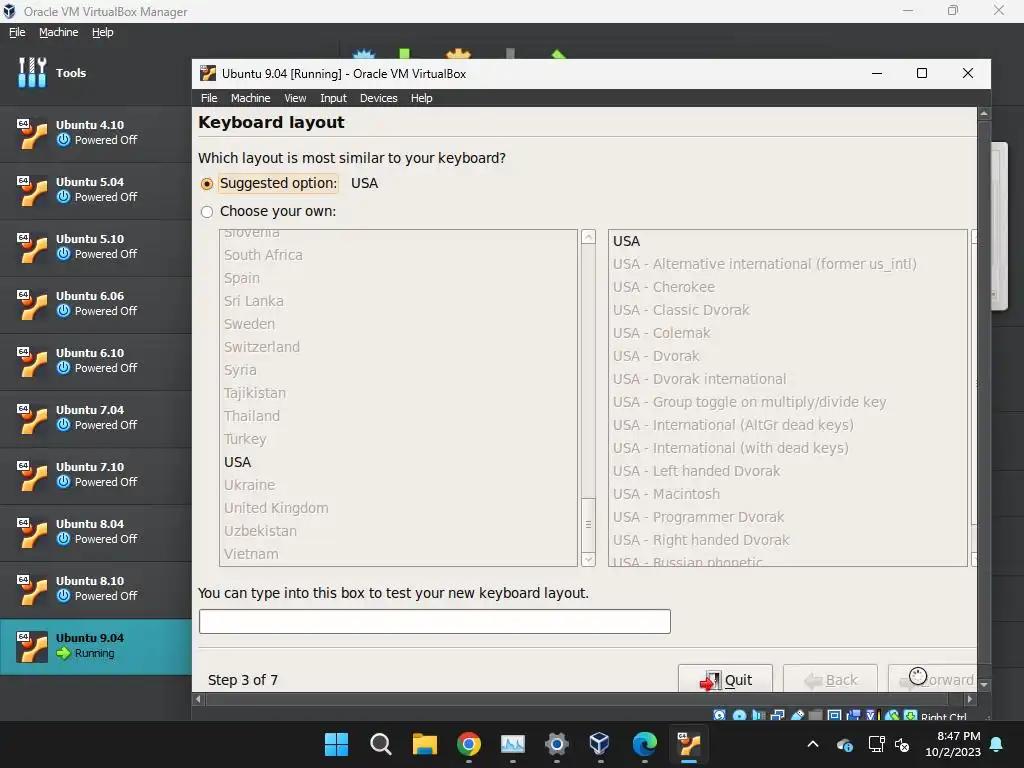Select USA - Macintosh layout variant
1024x768 pixels.
[x=666, y=494]
